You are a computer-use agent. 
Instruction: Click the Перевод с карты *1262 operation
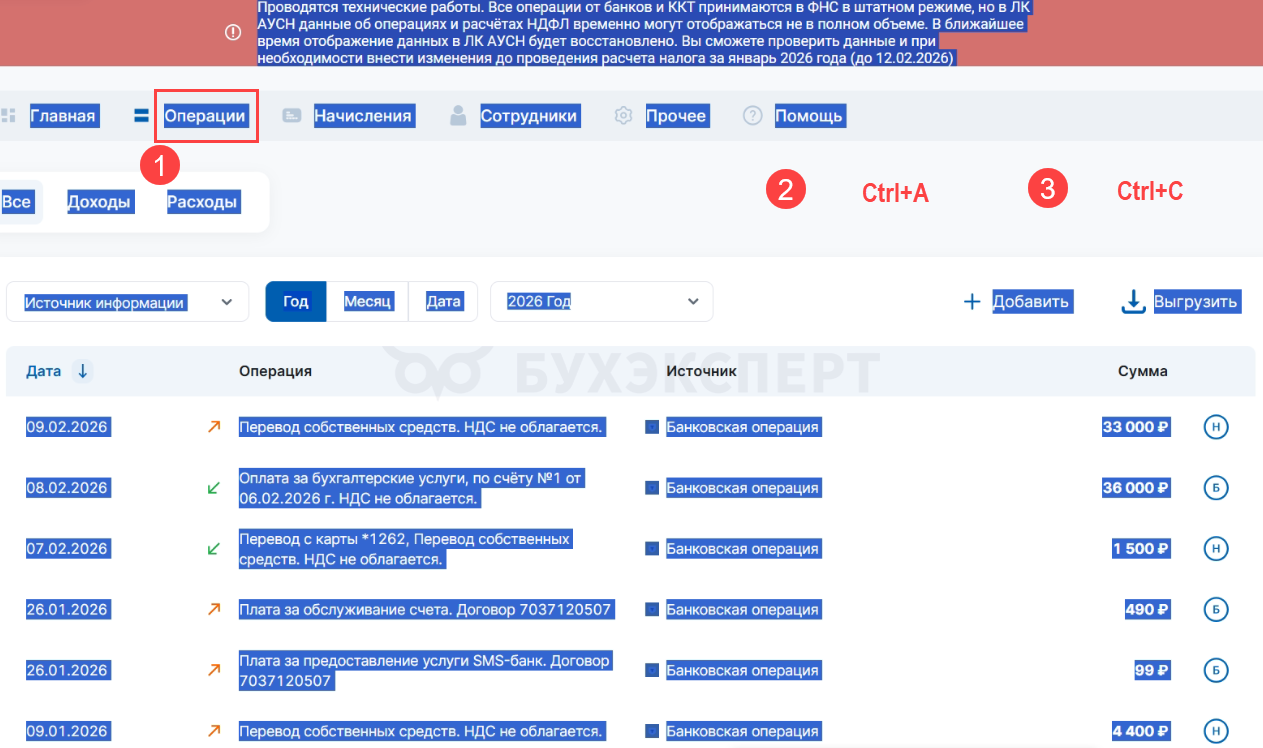click(405, 549)
